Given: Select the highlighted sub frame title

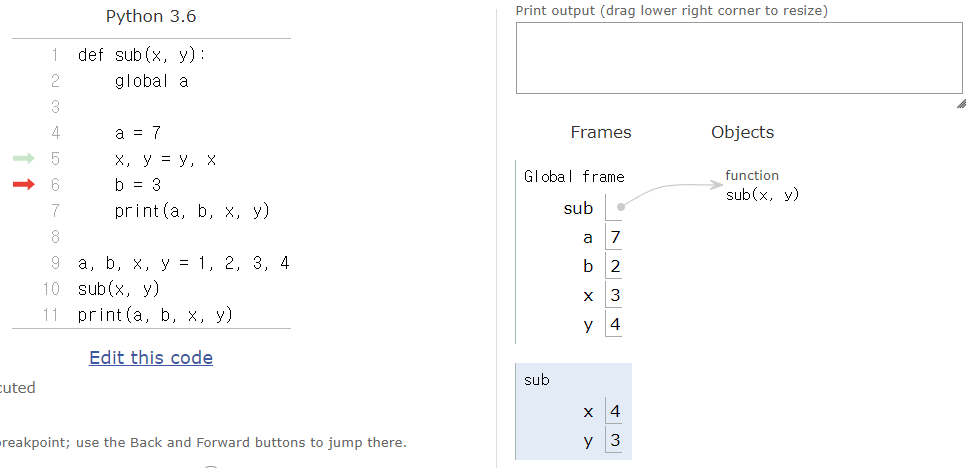Looking at the screenshot, I should [x=537, y=380].
